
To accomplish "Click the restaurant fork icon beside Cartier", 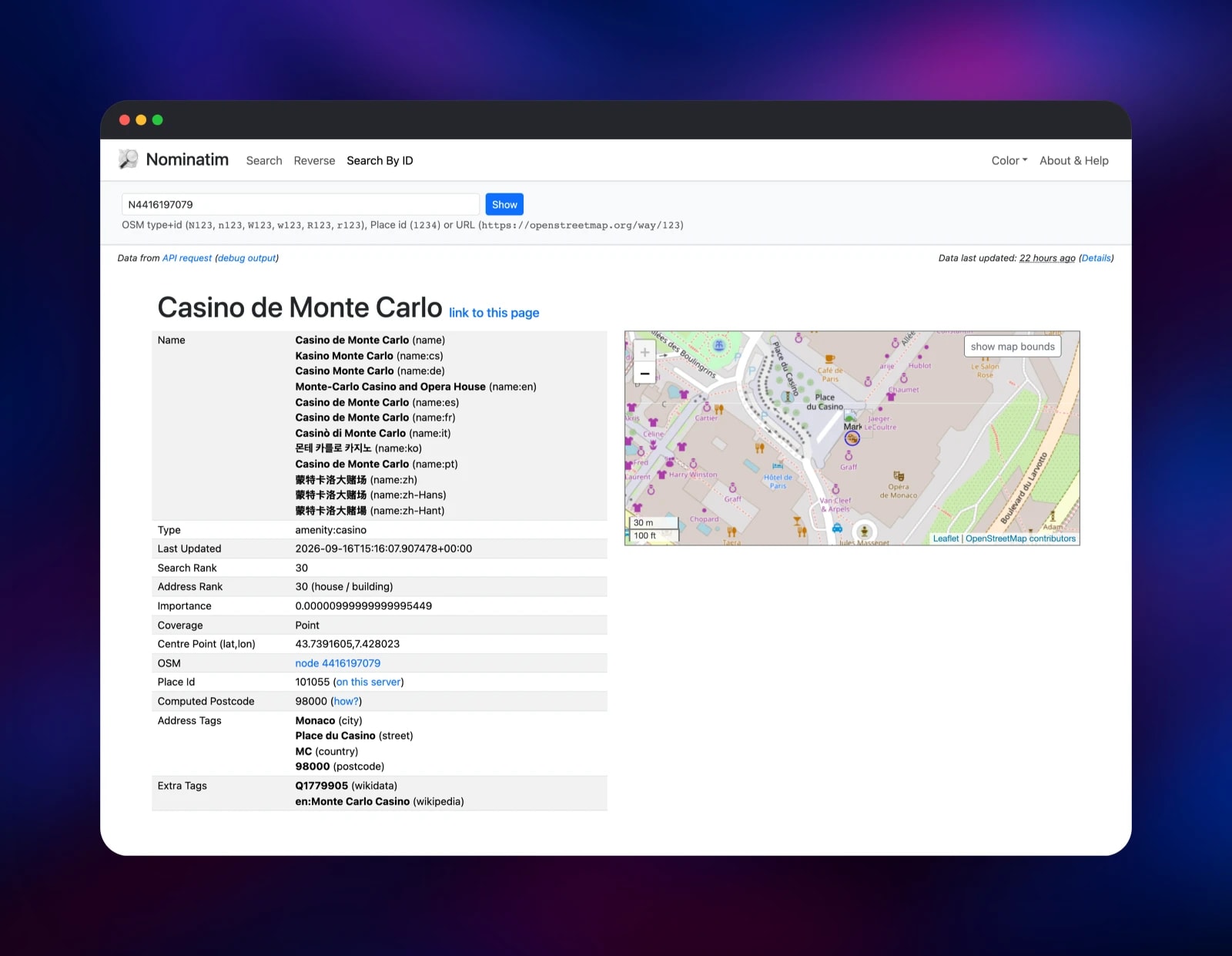I will [719, 409].
